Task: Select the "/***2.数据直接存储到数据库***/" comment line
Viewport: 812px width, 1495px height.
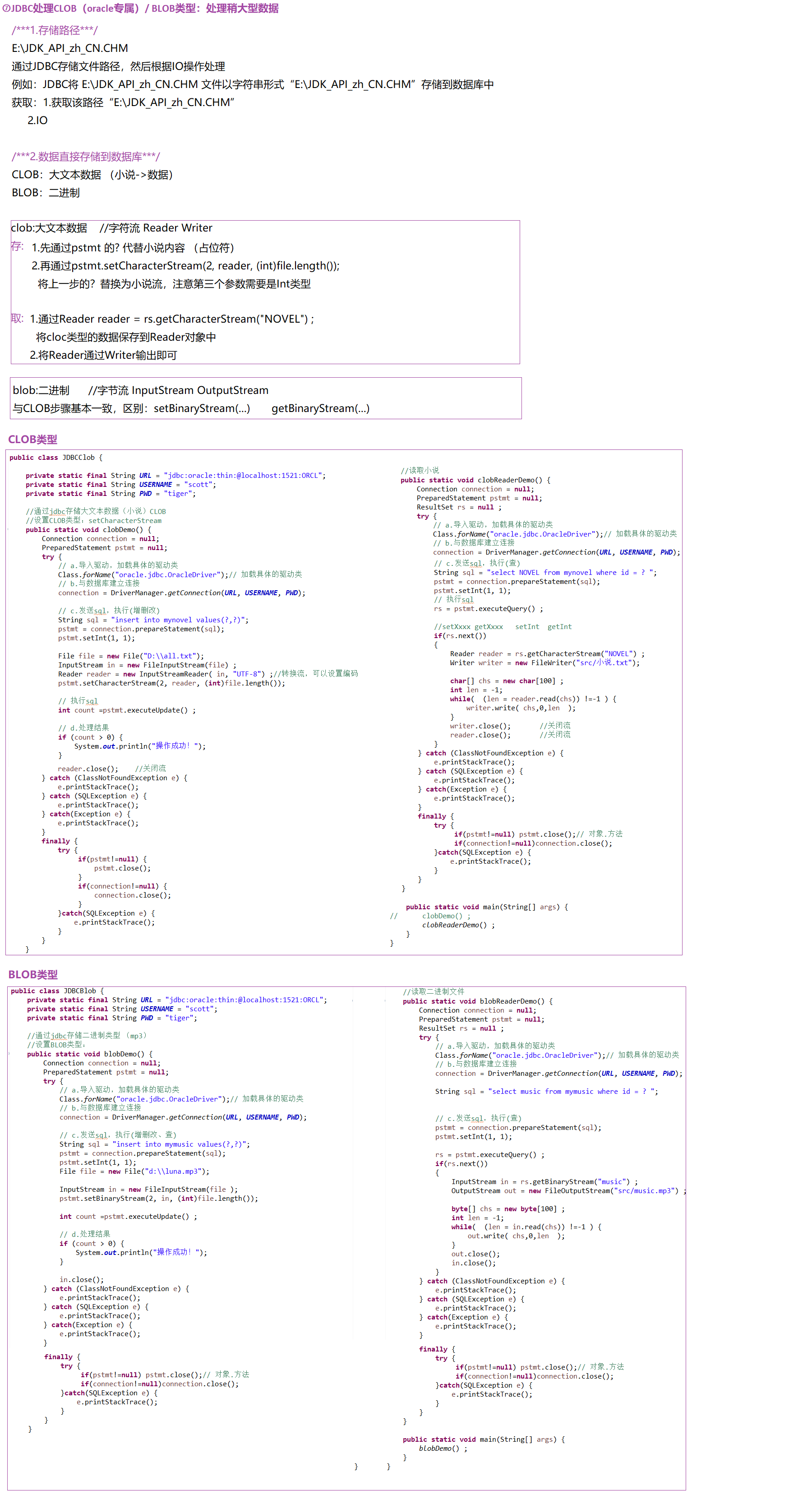Action: (x=86, y=157)
